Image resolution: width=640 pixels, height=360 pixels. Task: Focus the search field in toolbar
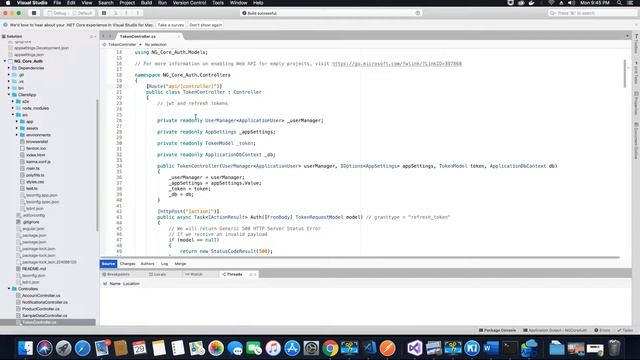tap(592, 13)
